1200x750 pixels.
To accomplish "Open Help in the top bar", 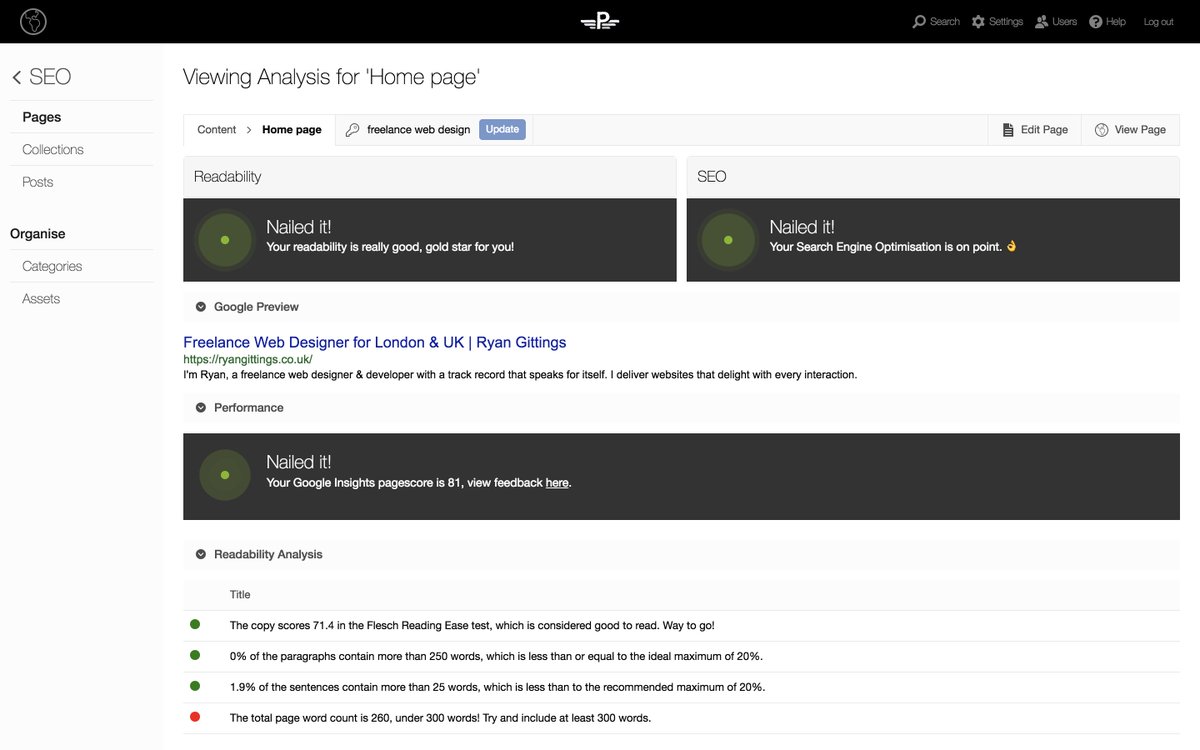I will coord(1107,21).
